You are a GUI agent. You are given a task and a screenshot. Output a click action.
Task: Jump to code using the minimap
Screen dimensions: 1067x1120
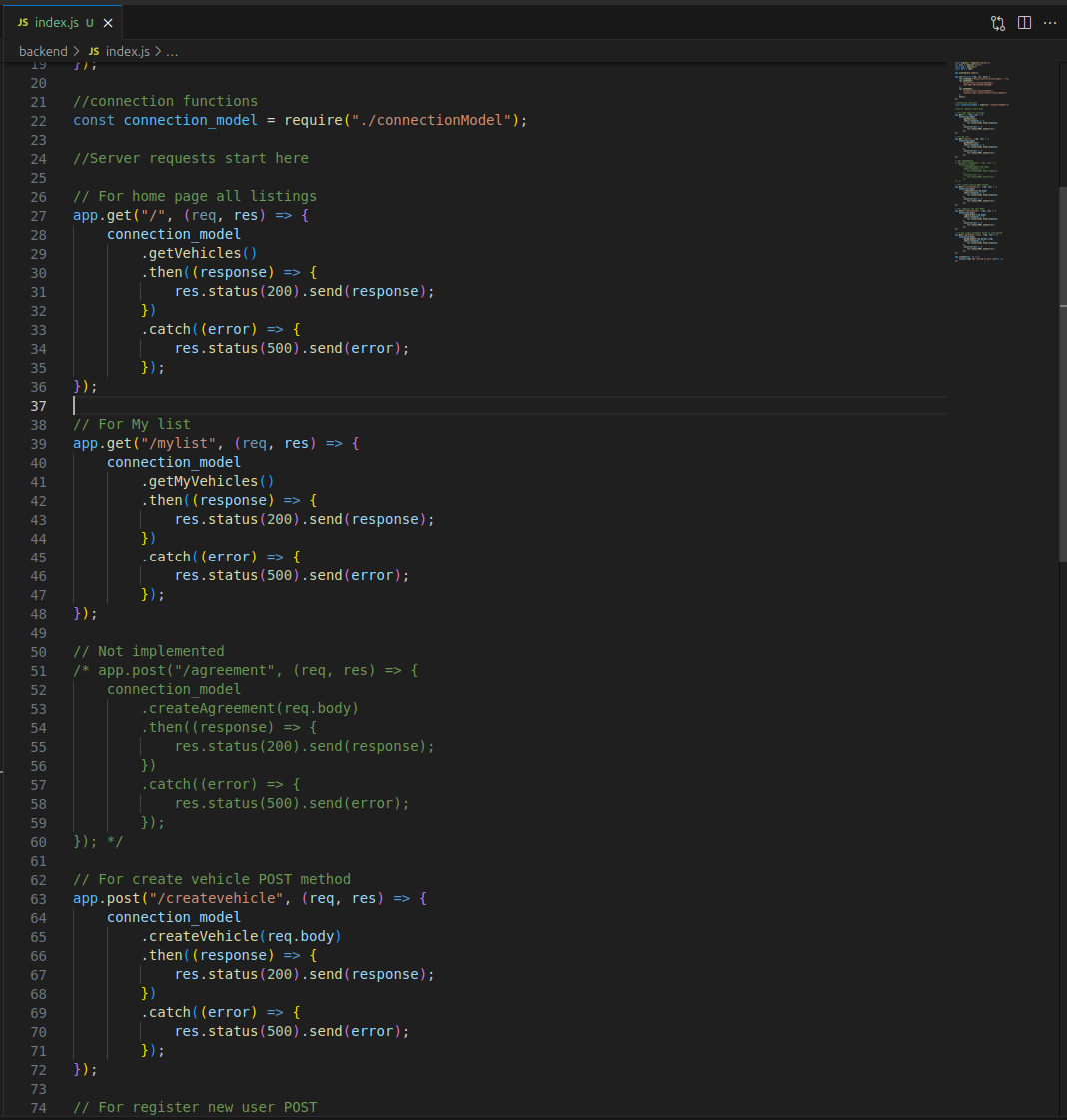pos(981,160)
